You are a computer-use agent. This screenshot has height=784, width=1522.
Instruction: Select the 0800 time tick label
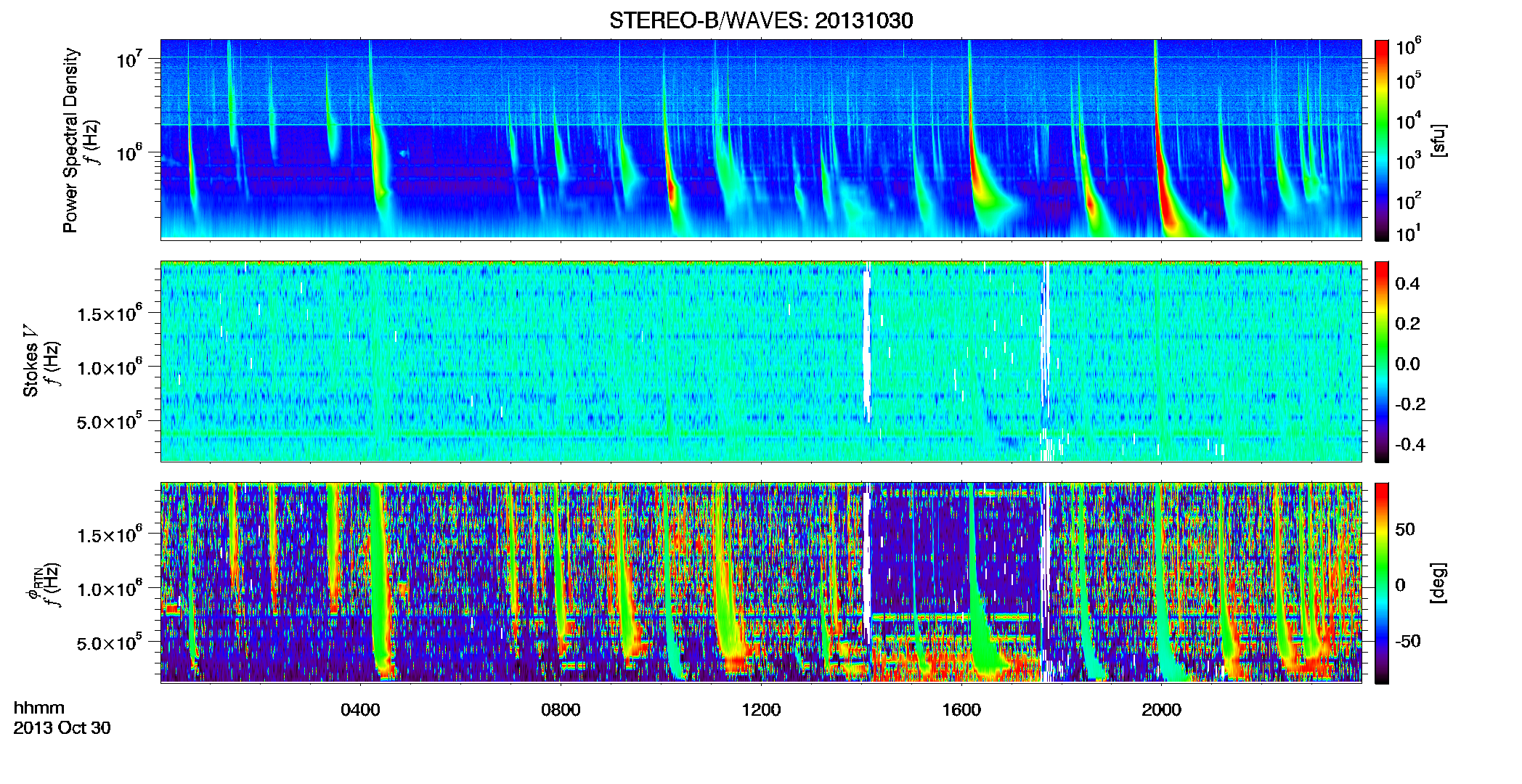tap(561, 709)
